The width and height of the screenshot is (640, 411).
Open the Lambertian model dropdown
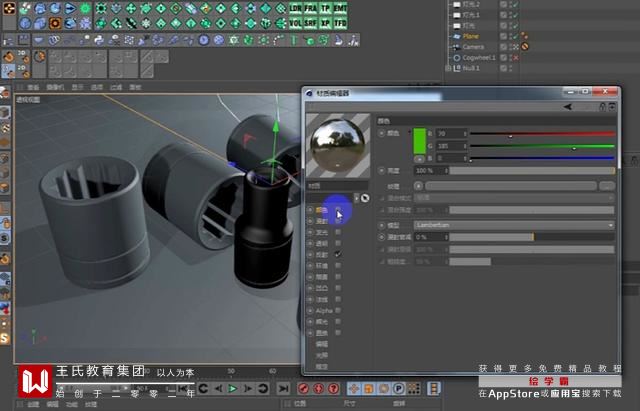coord(514,225)
